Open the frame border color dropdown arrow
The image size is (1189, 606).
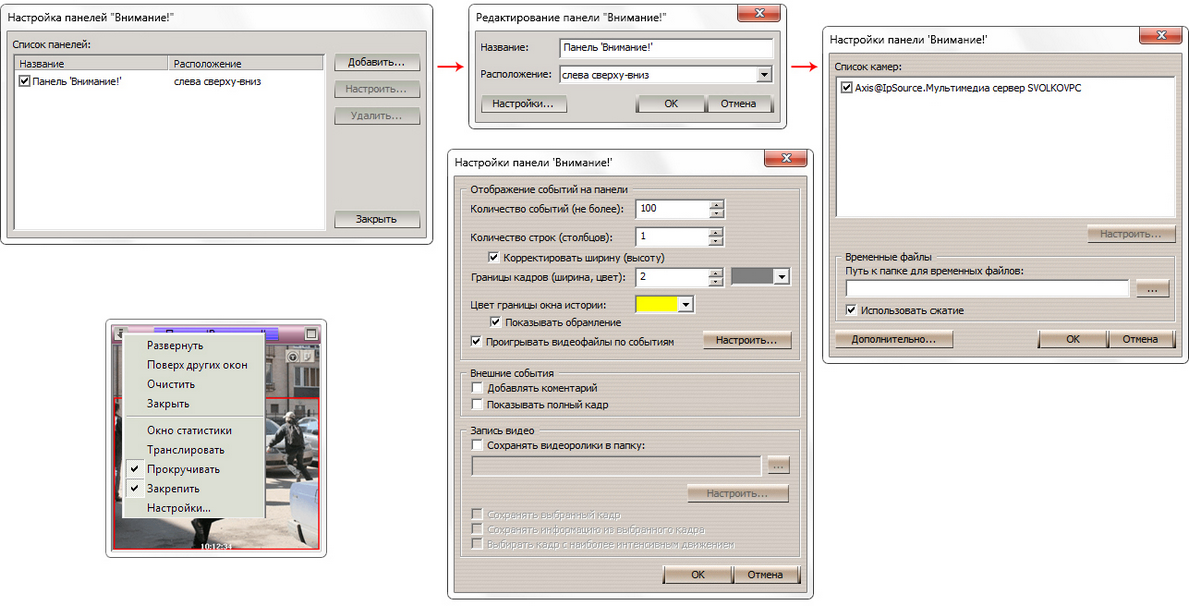[782, 278]
